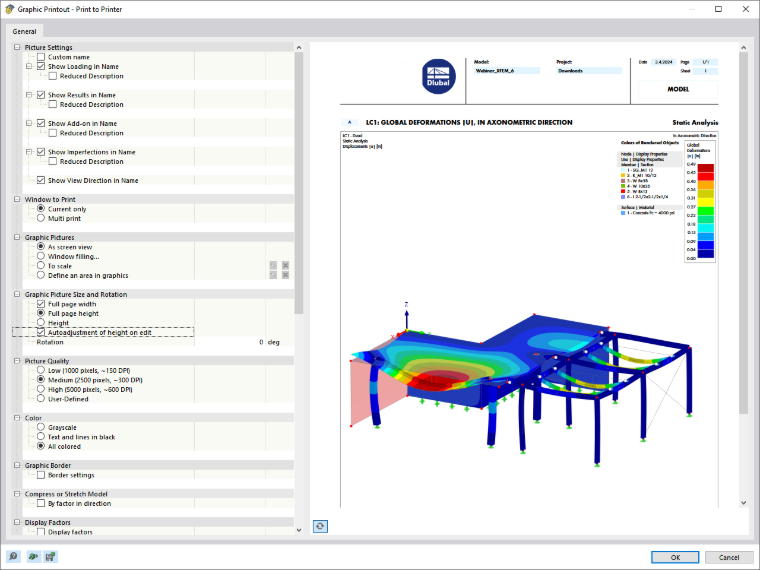Click the save settings floppy disk icon
This screenshot has width=760, height=570.
click(x=50, y=556)
